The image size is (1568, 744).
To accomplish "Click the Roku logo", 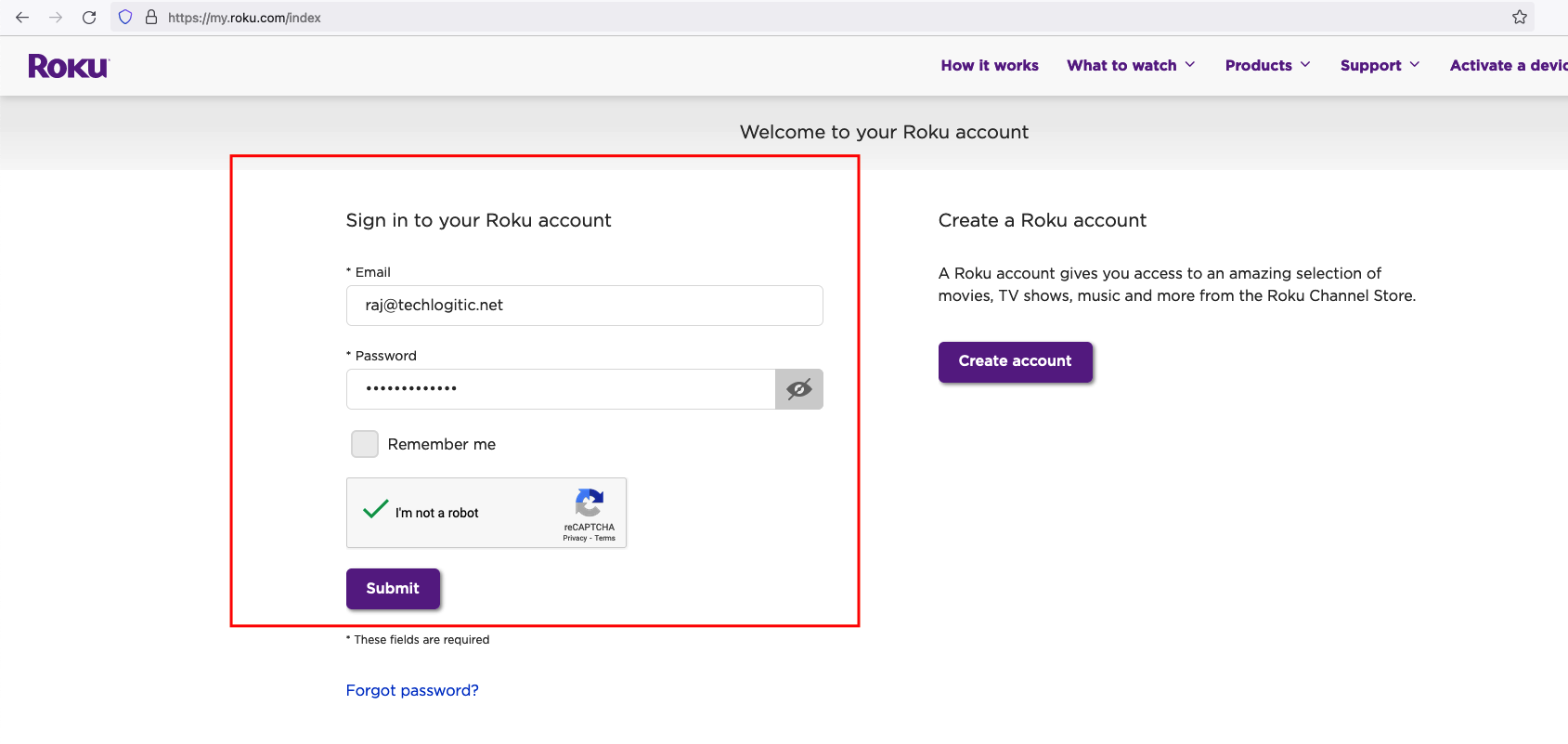I will pos(69,66).
